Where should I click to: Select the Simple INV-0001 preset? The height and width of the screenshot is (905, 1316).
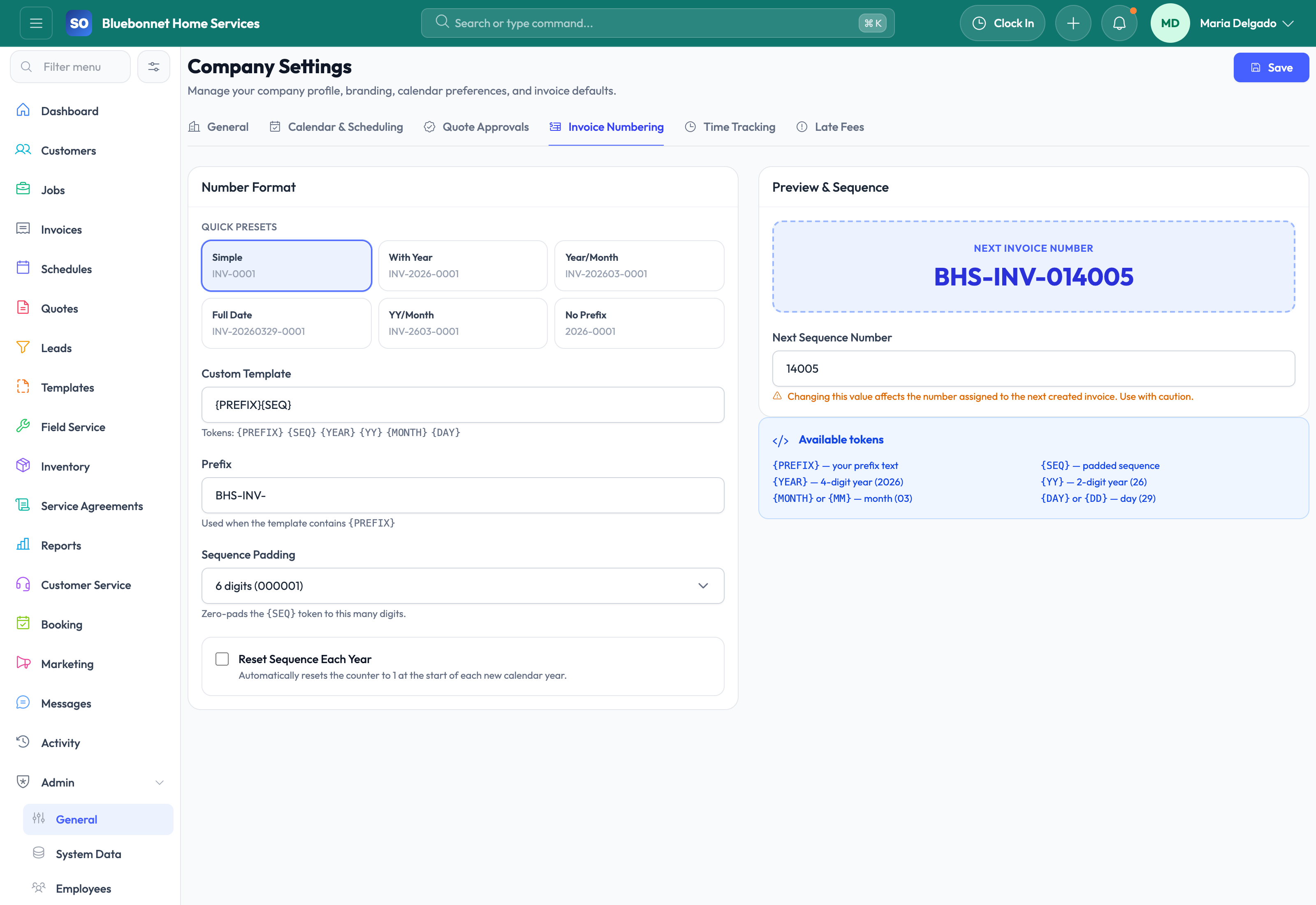point(287,265)
